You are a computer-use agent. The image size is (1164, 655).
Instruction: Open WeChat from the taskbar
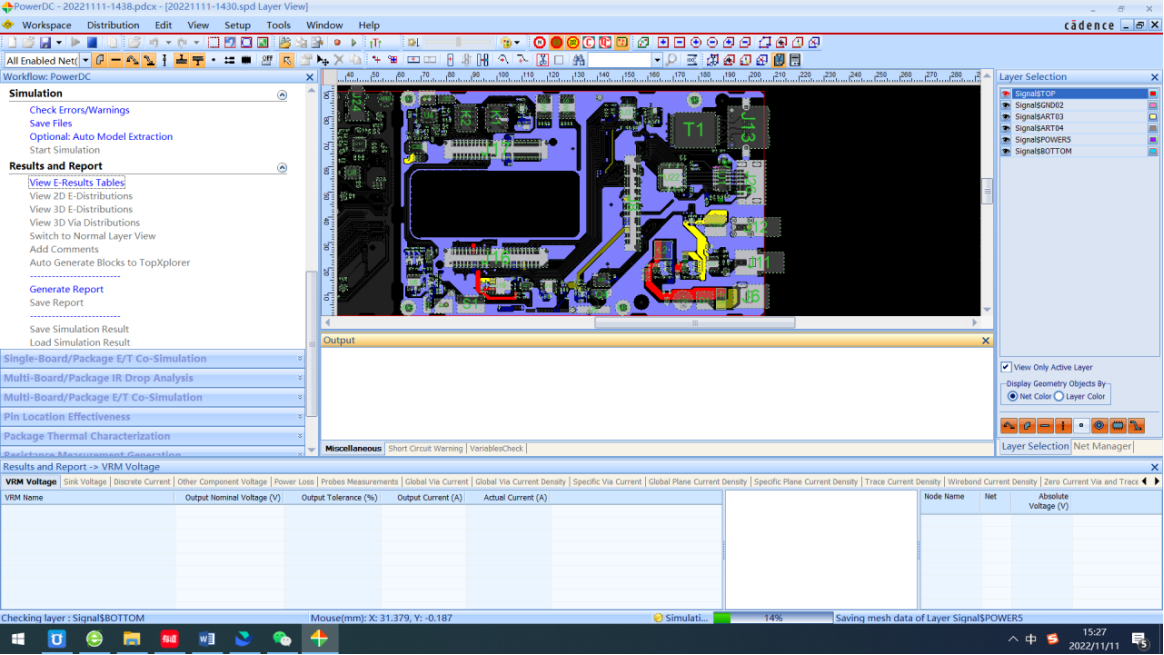pyautogui.click(x=282, y=639)
